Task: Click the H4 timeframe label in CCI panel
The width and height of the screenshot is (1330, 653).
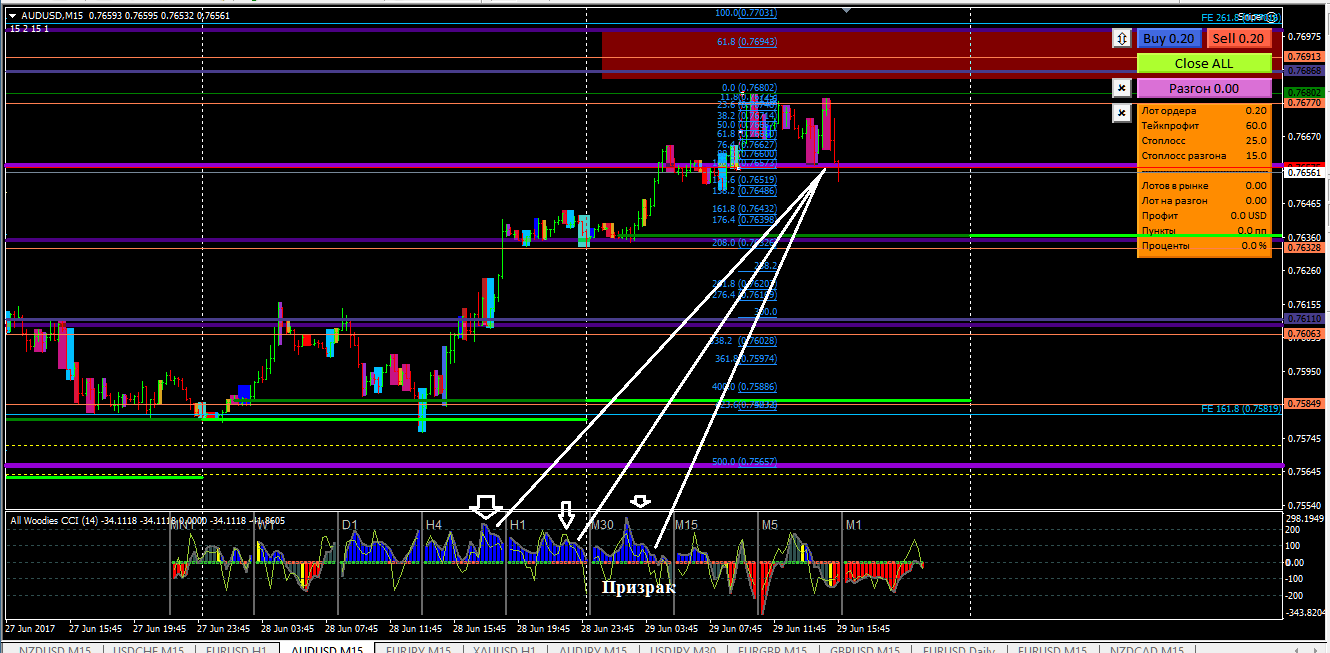Action: point(433,524)
